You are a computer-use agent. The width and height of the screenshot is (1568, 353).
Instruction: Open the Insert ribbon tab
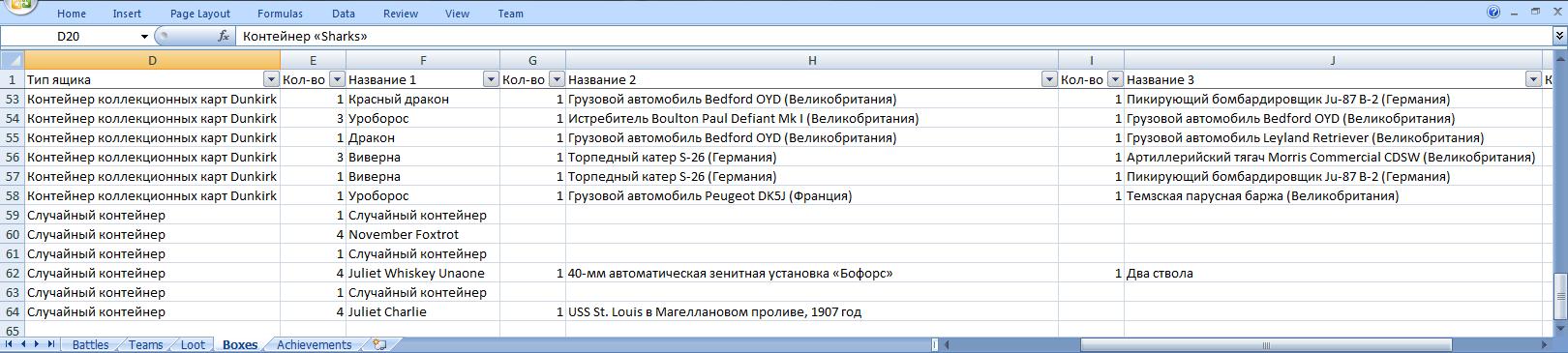point(127,14)
